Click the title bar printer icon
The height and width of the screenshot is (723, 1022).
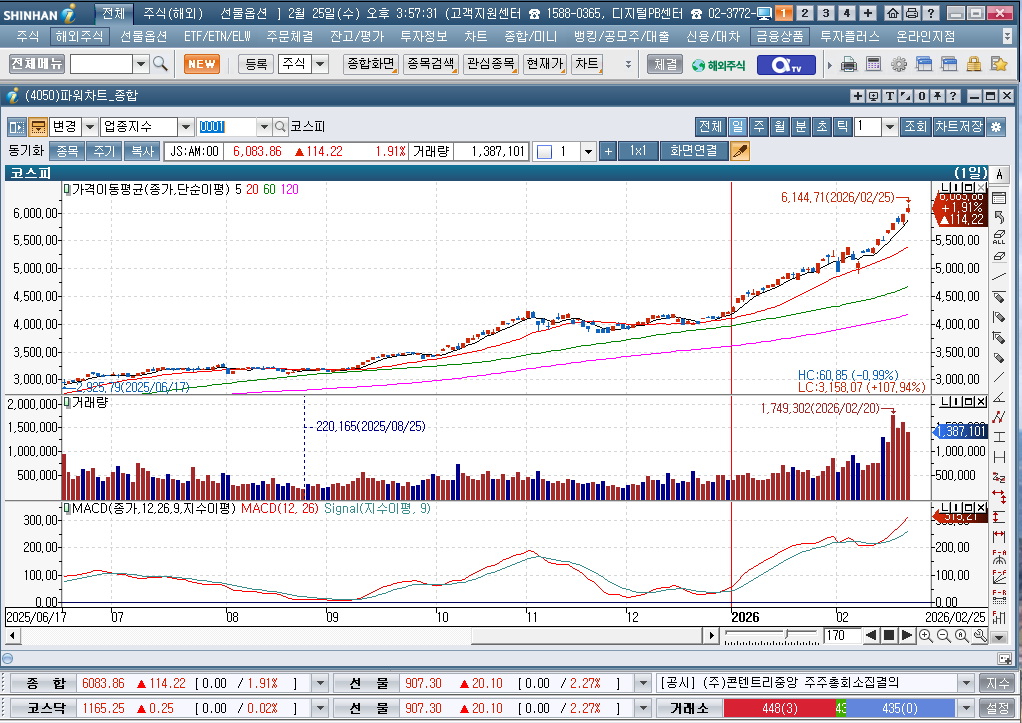(x=912, y=13)
